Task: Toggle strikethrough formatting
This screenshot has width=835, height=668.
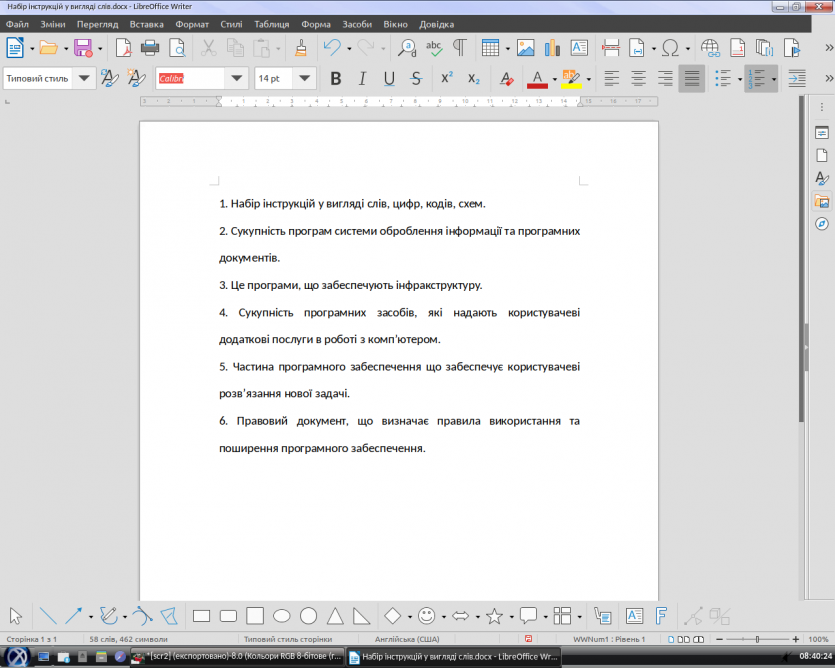Action: [415, 77]
